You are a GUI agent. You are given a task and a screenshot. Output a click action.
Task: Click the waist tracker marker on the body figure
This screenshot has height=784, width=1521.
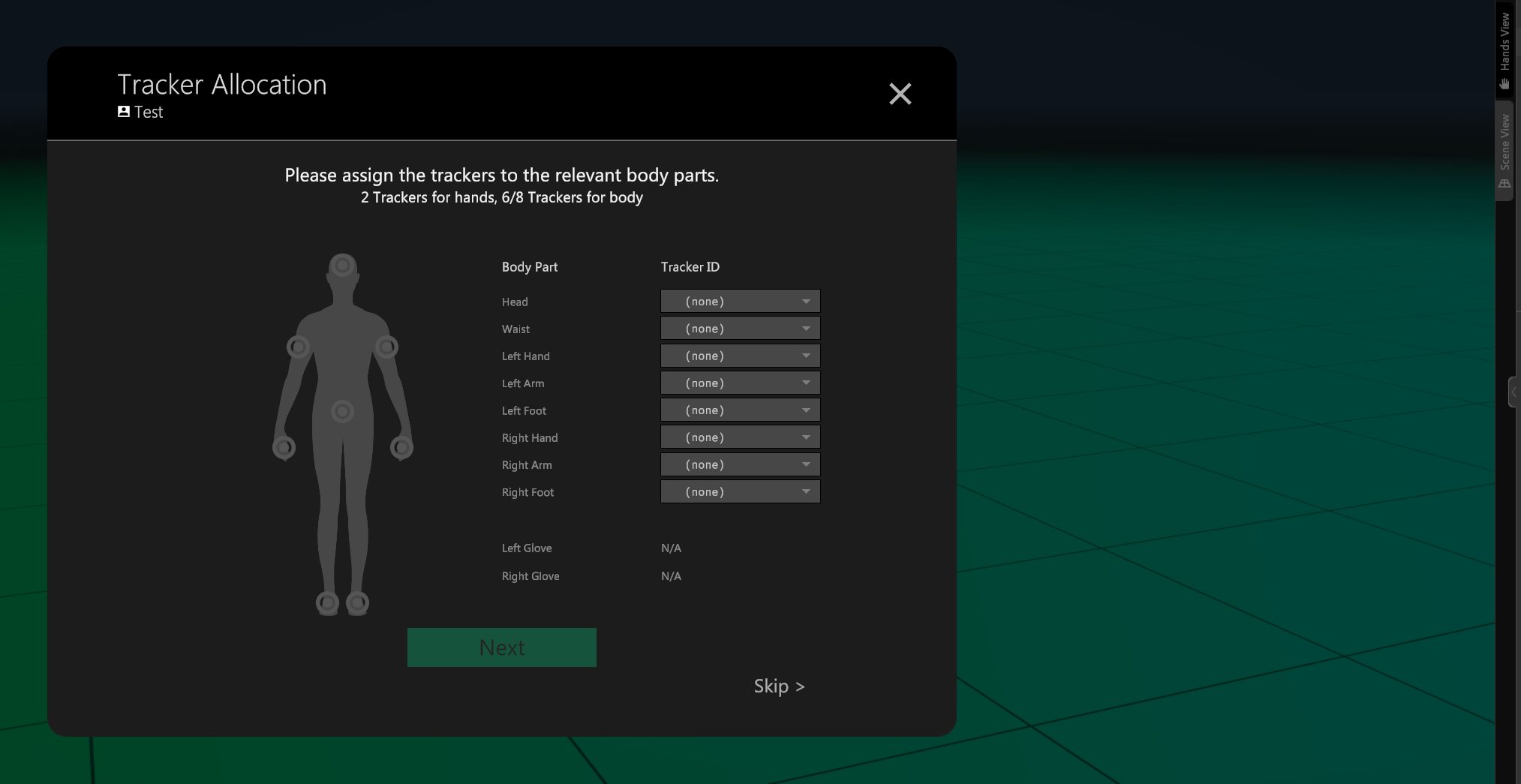[x=342, y=411]
